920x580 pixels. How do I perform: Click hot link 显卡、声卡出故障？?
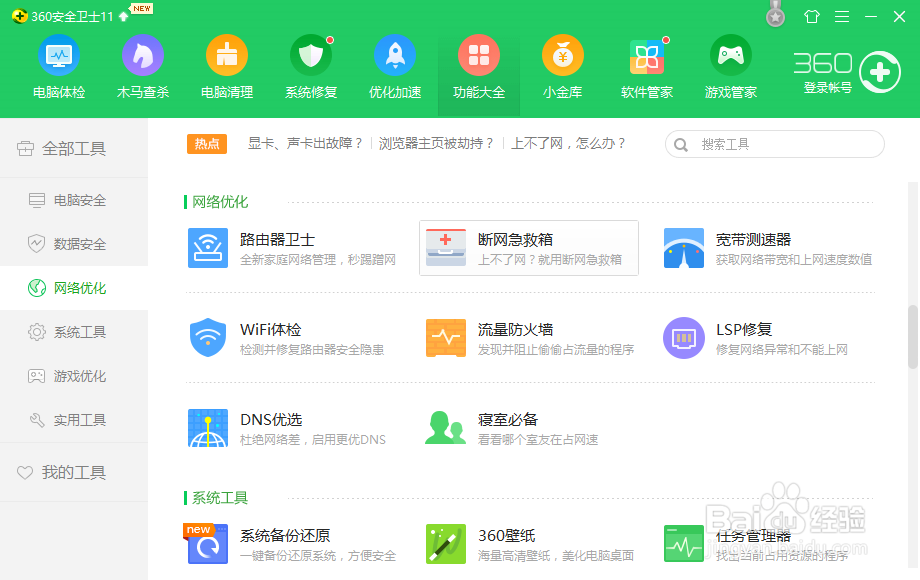pyautogui.click(x=306, y=144)
